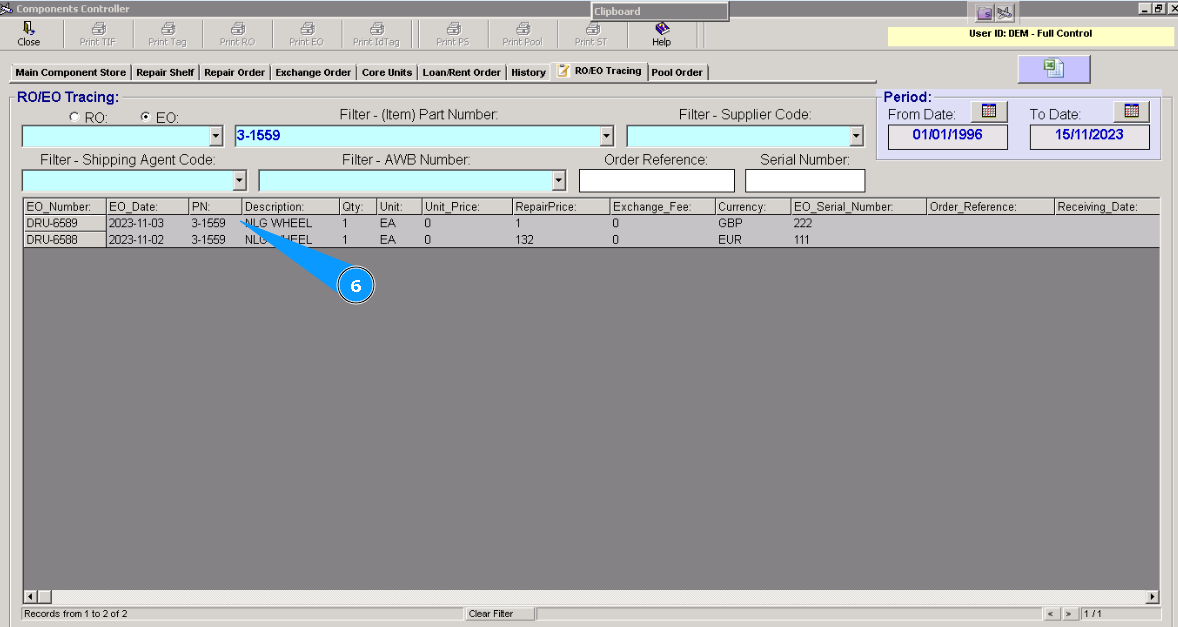Open To Date calendar picker icon
1178x627 pixels.
pyautogui.click(x=1131, y=111)
